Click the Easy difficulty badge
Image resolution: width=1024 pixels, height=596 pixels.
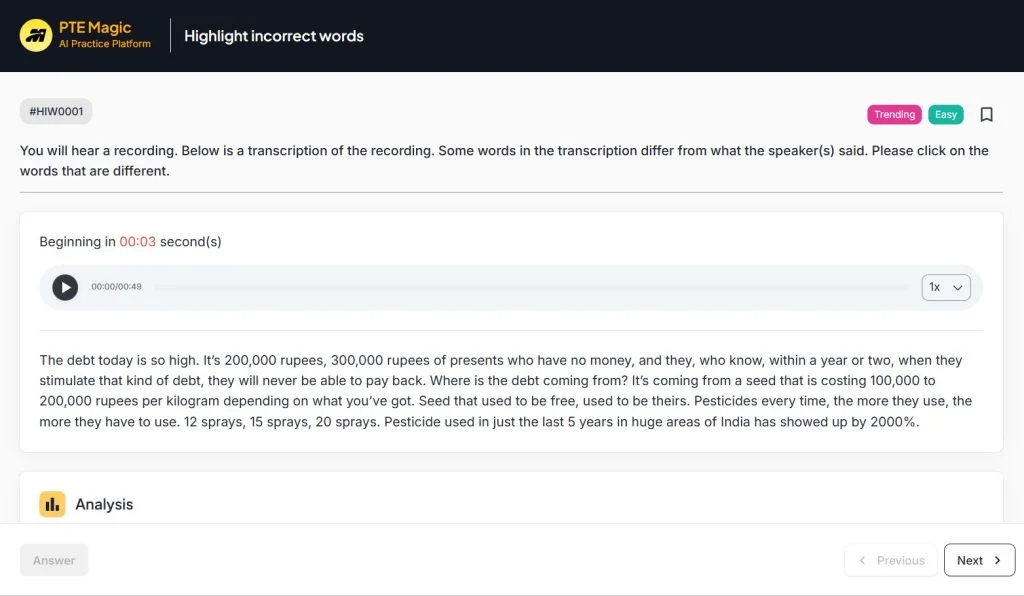(945, 114)
